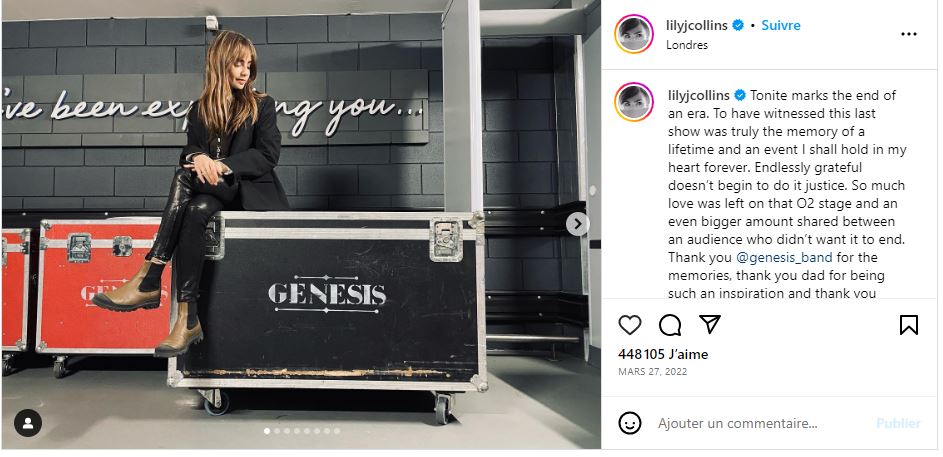Go to next photo with arrow
The image size is (943, 457).
(x=577, y=224)
